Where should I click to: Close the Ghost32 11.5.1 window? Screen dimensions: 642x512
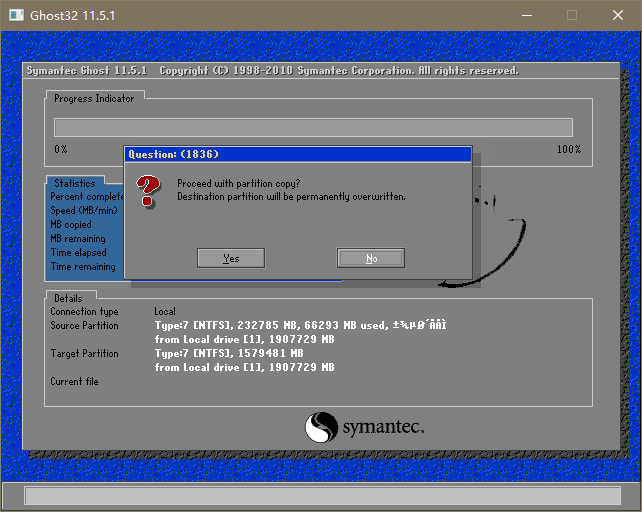[x=618, y=15]
